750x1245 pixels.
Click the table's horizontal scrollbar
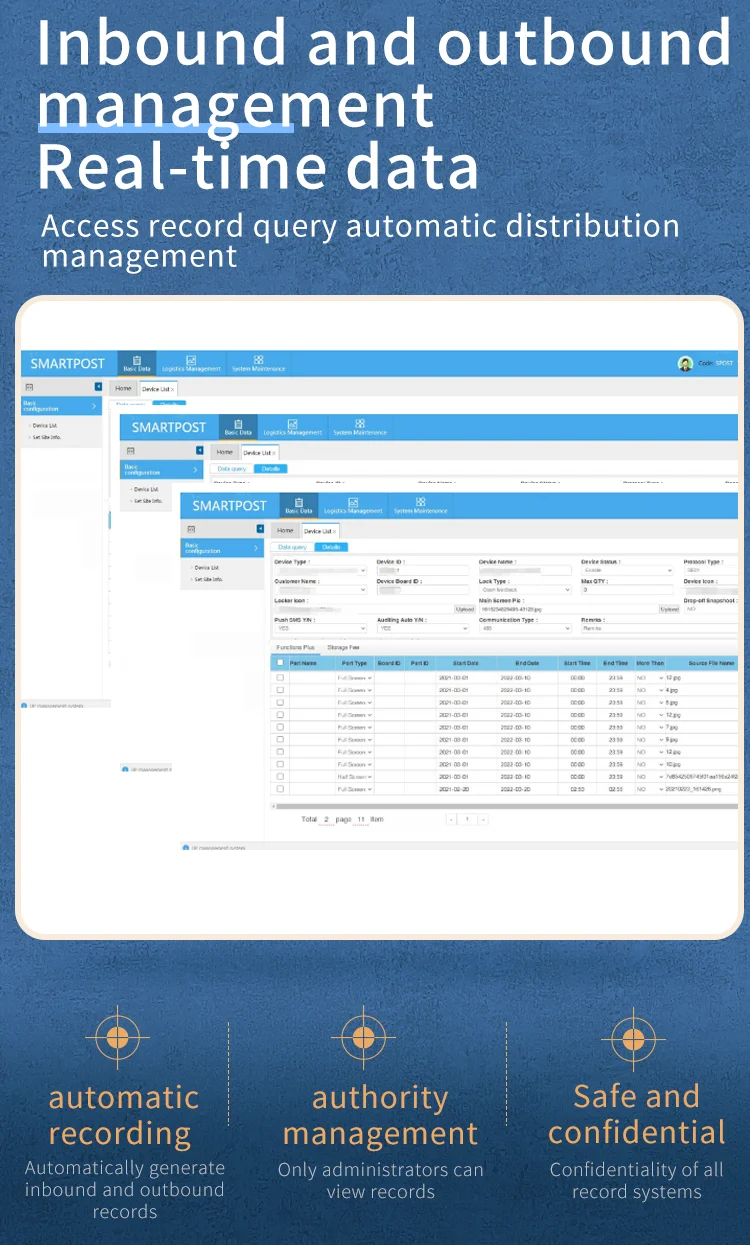pos(500,805)
